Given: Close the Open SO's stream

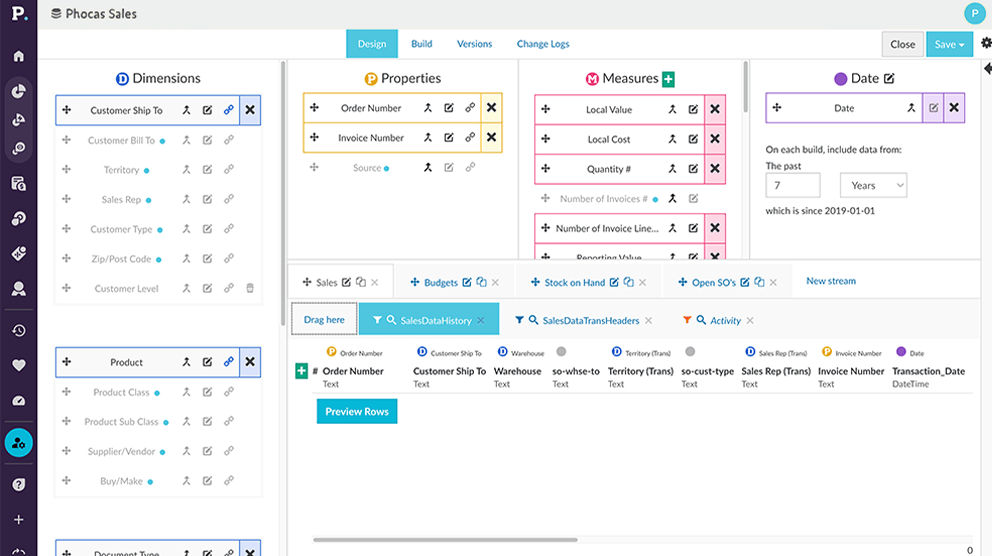Looking at the screenshot, I should point(773,282).
